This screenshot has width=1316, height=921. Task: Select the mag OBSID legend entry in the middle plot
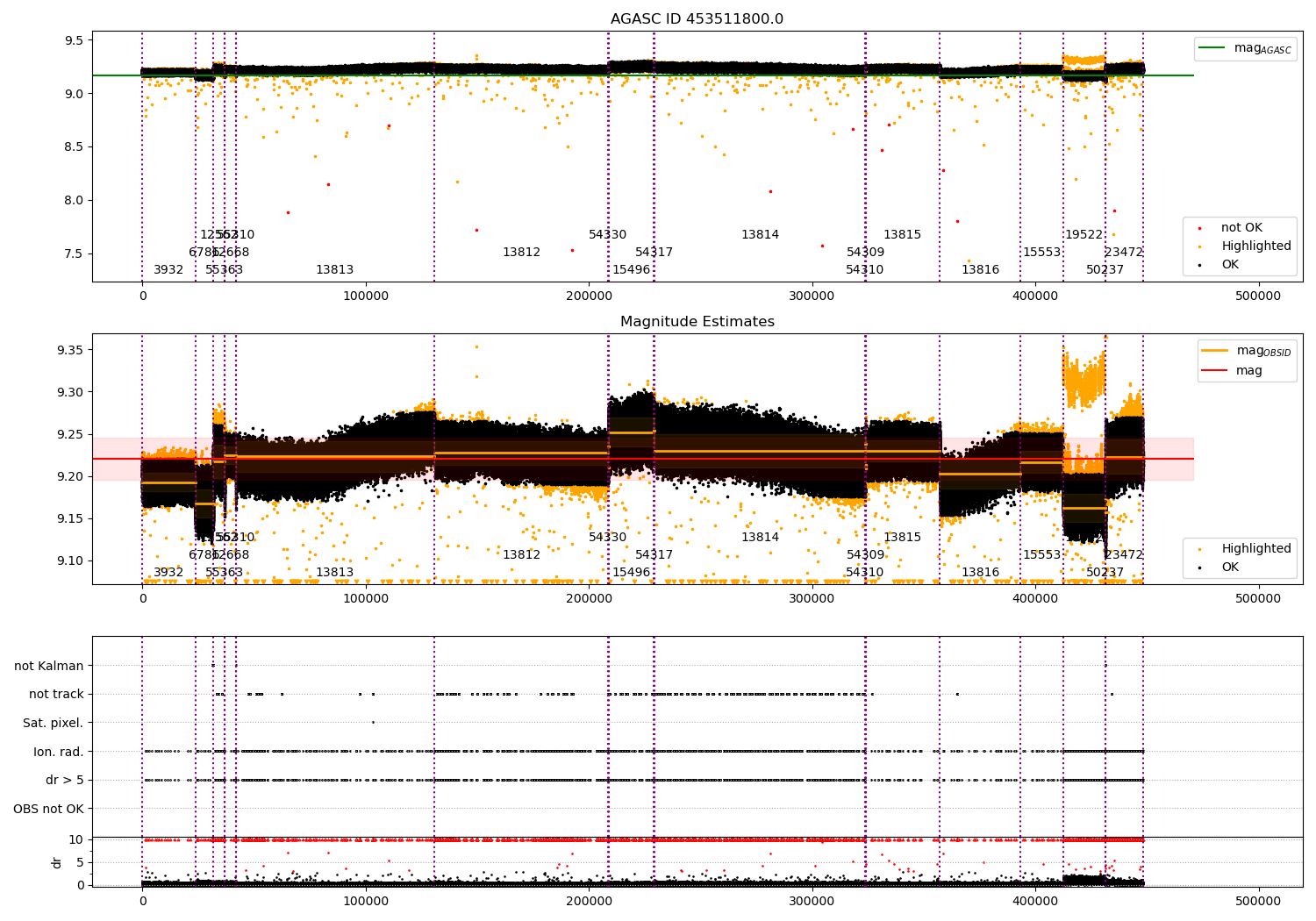pyautogui.click(x=1248, y=351)
